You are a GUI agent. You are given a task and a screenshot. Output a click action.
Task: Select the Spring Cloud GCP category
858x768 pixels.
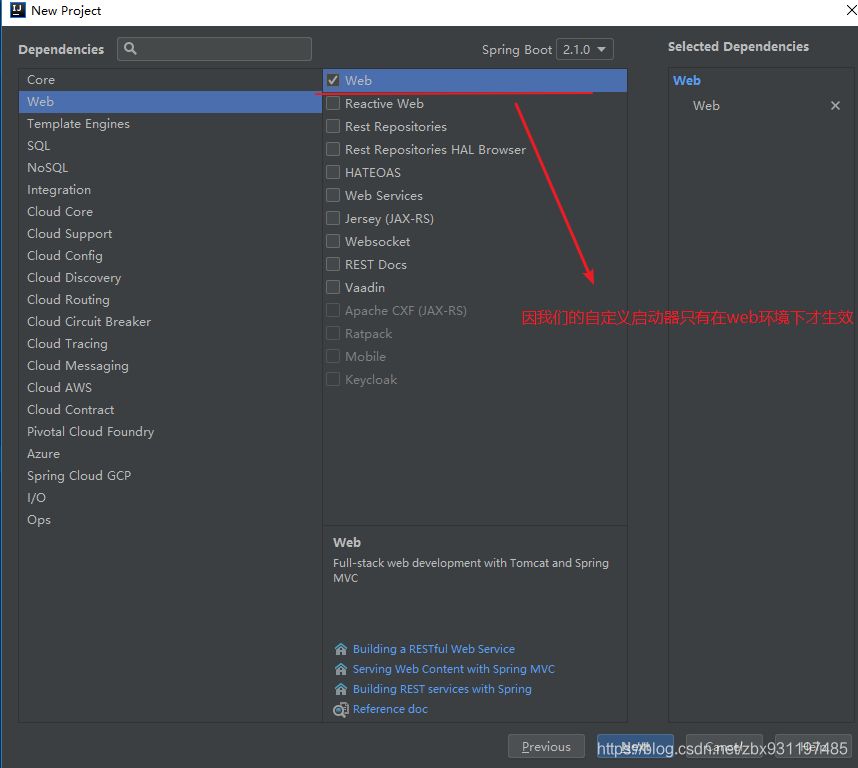[170, 475]
